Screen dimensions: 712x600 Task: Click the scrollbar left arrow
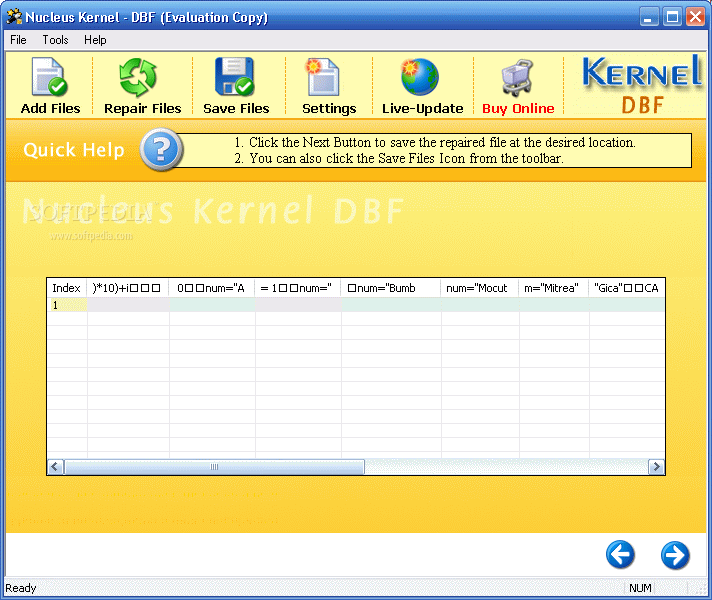[x=55, y=466]
